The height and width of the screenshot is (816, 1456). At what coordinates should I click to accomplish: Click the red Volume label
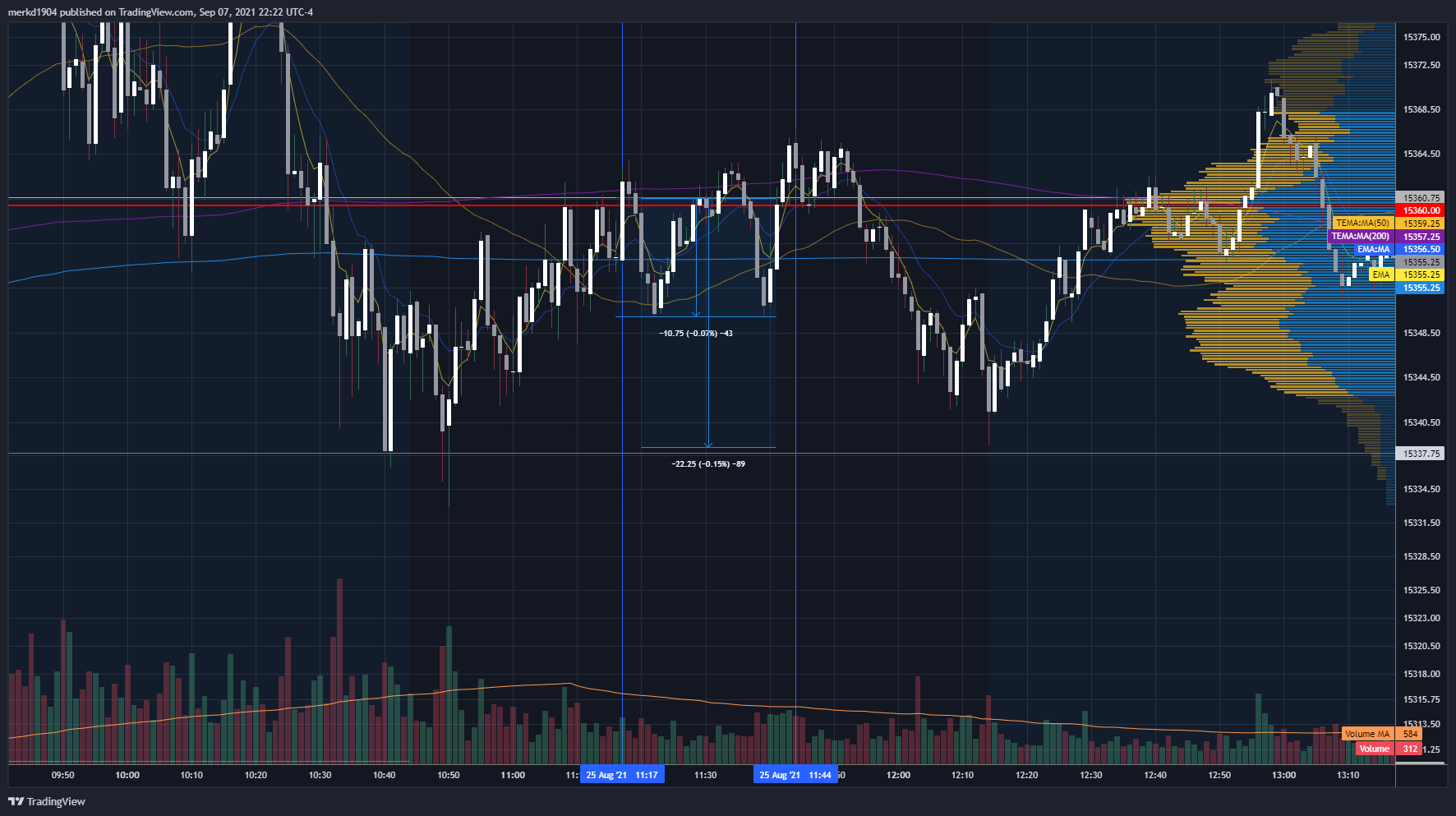pos(1374,749)
